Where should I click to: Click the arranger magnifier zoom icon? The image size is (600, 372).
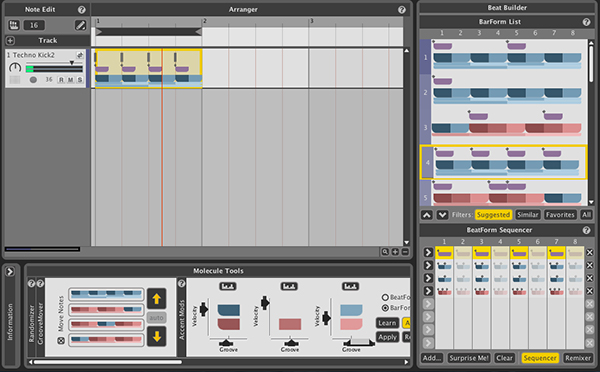[385, 252]
